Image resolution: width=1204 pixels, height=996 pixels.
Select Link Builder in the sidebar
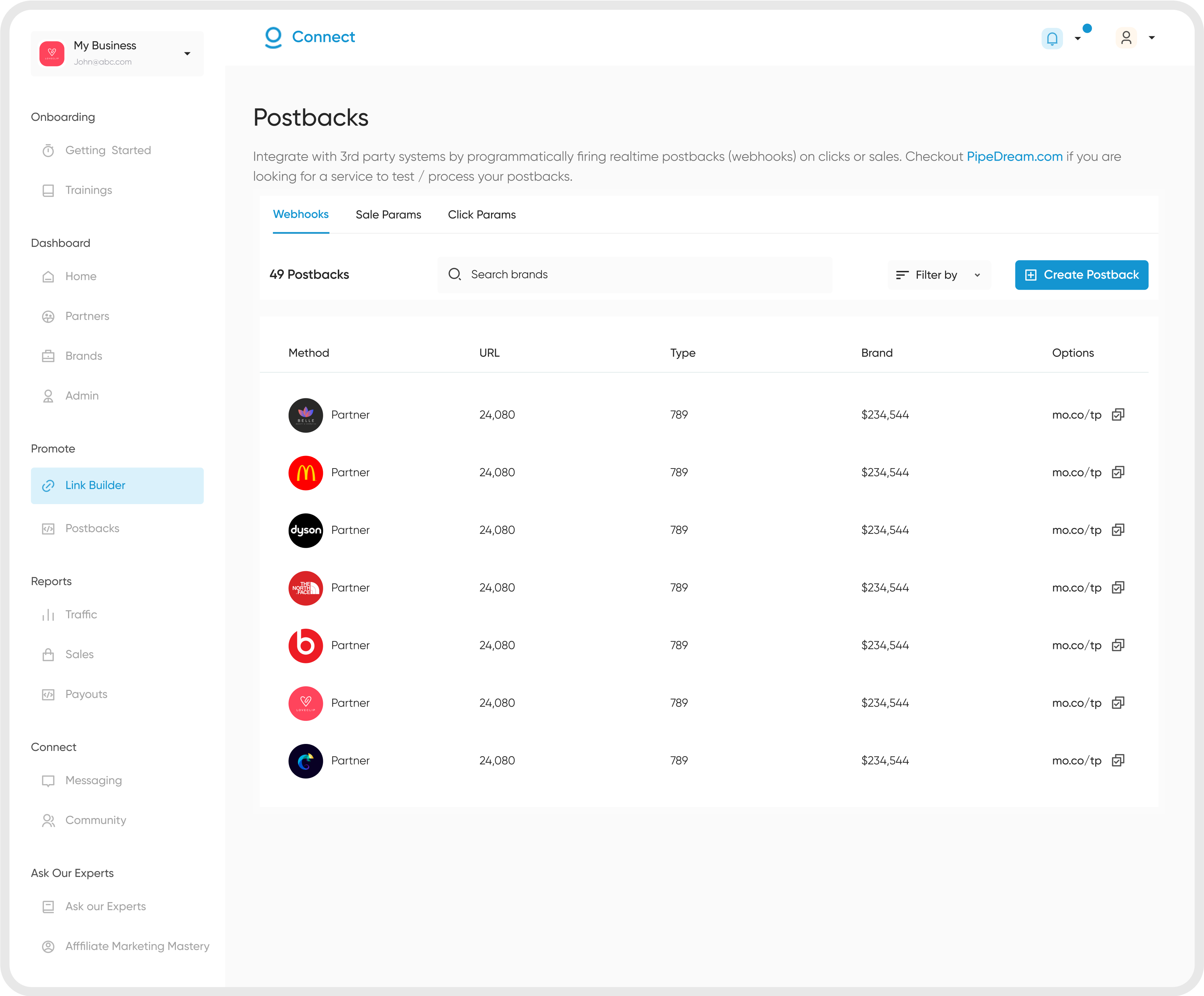point(117,486)
